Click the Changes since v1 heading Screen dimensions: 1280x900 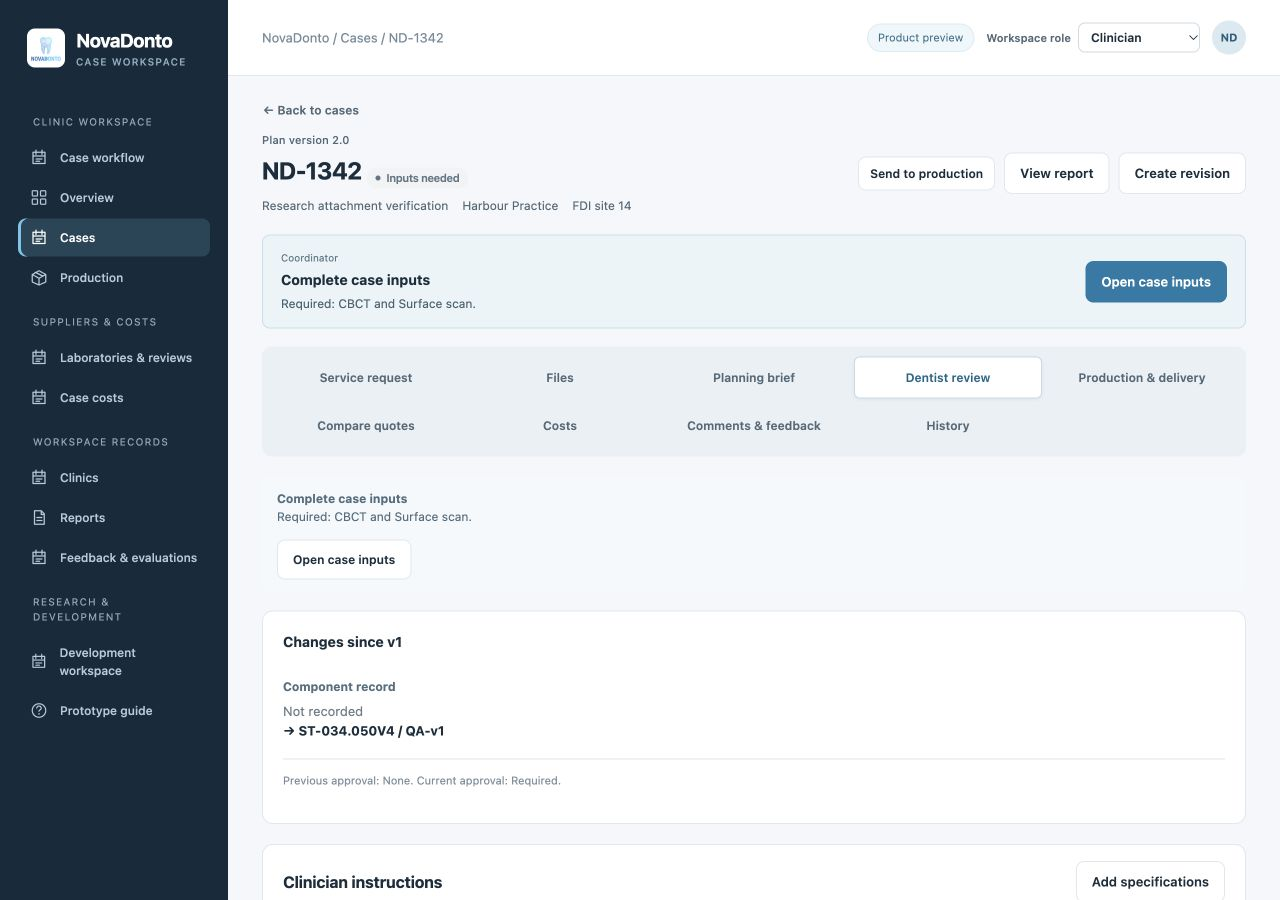(342, 642)
